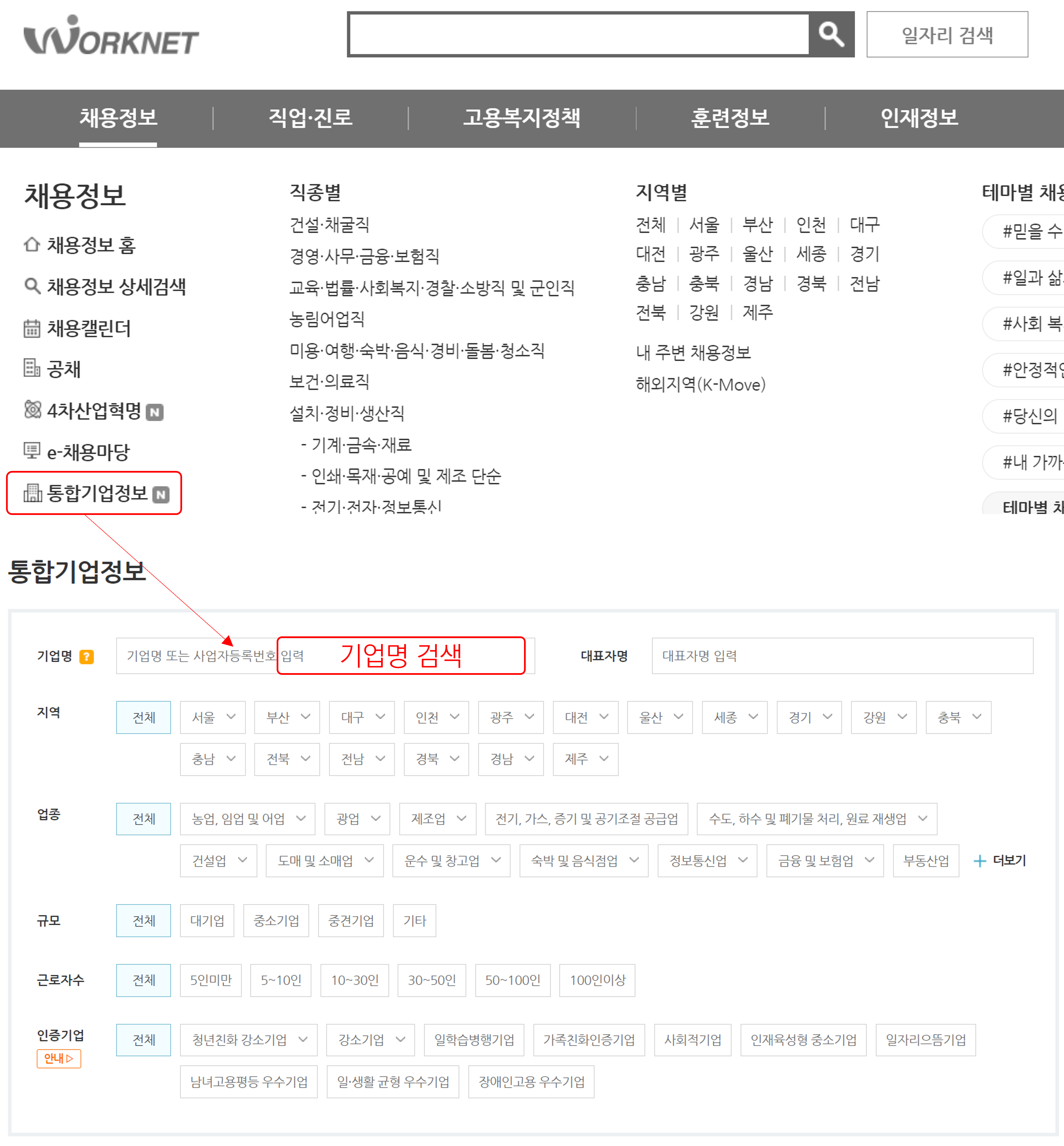This screenshot has width=1064, height=1146.
Task: Toggle the 대기업 size filter
Action: pyautogui.click(x=207, y=920)
